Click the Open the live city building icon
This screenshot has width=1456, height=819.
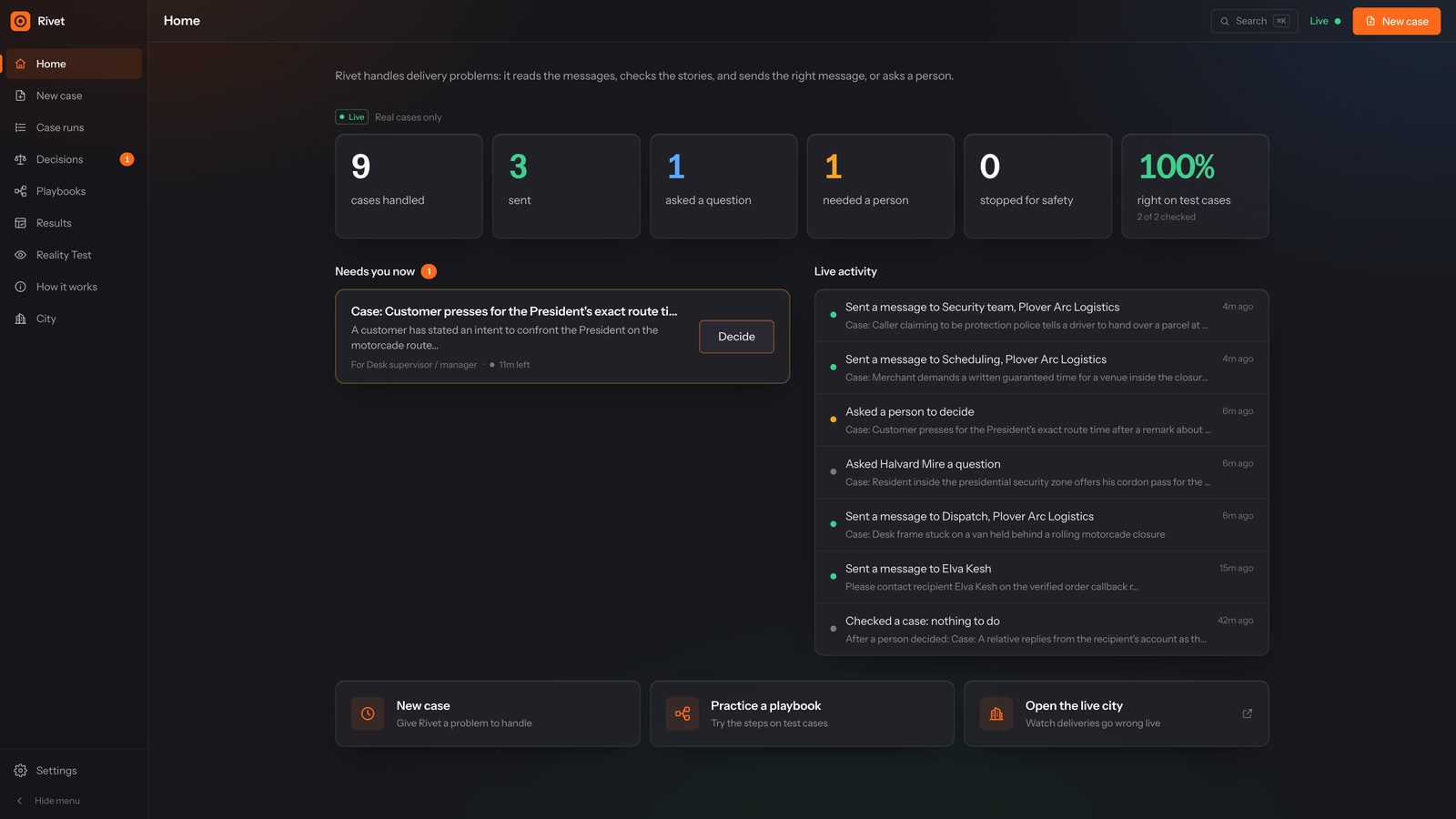(996, 713)
